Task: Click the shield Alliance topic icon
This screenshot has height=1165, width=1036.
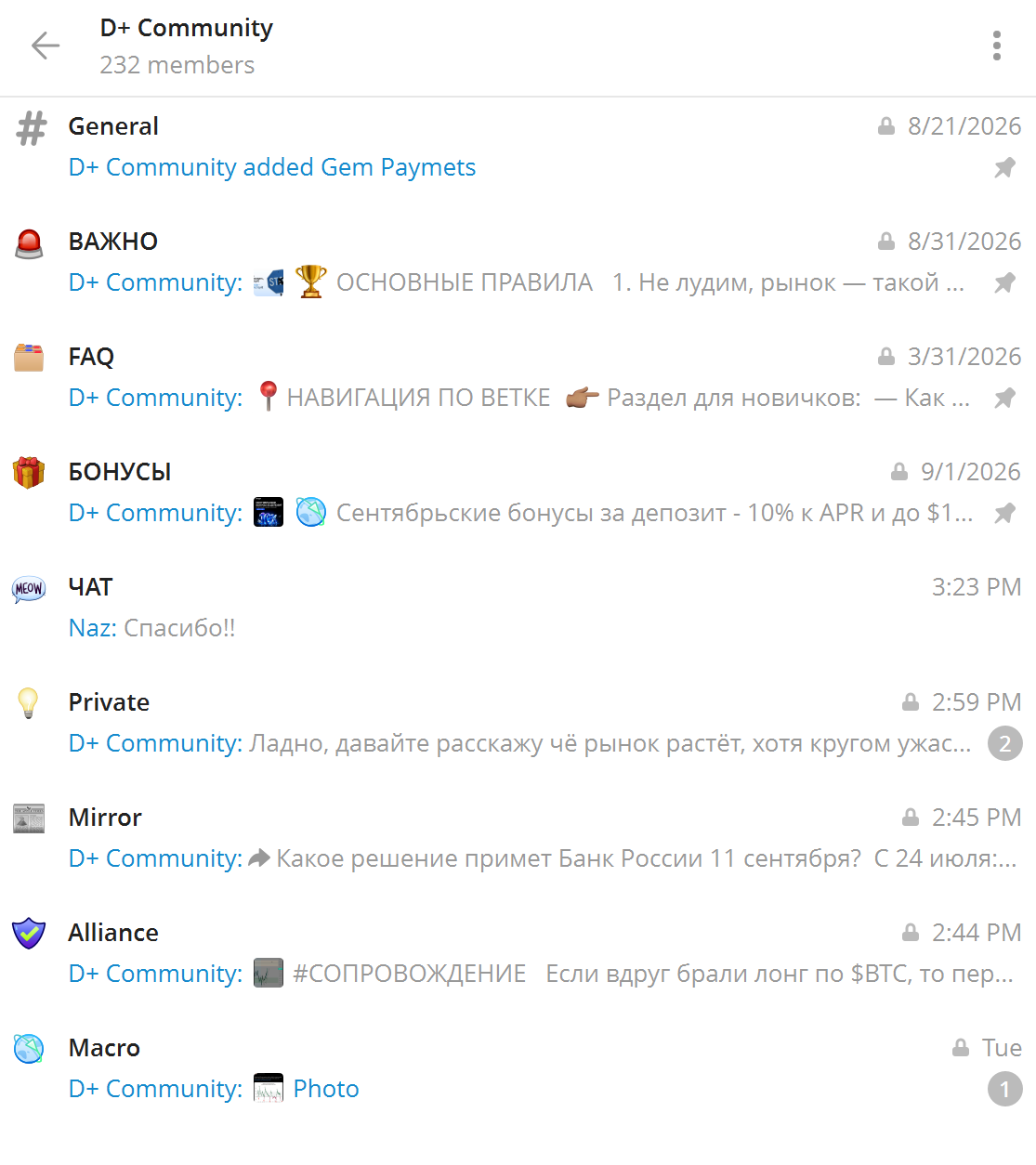Action: pos(29,933)
